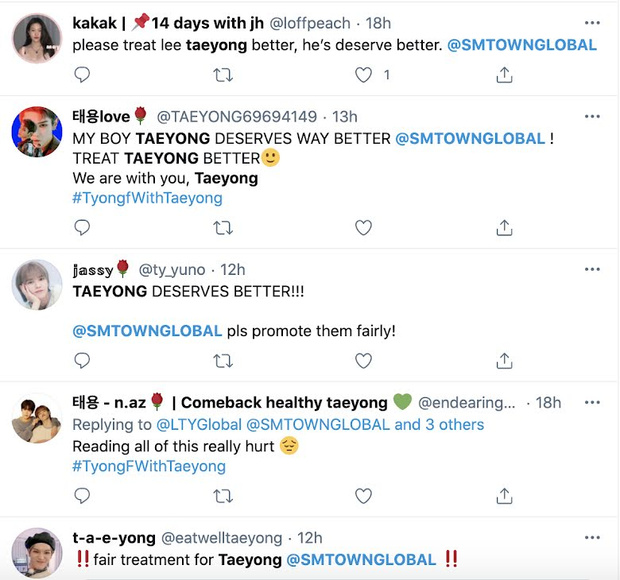
Task: Open more options on jassy's tweet
Action: tap(592, 270)
